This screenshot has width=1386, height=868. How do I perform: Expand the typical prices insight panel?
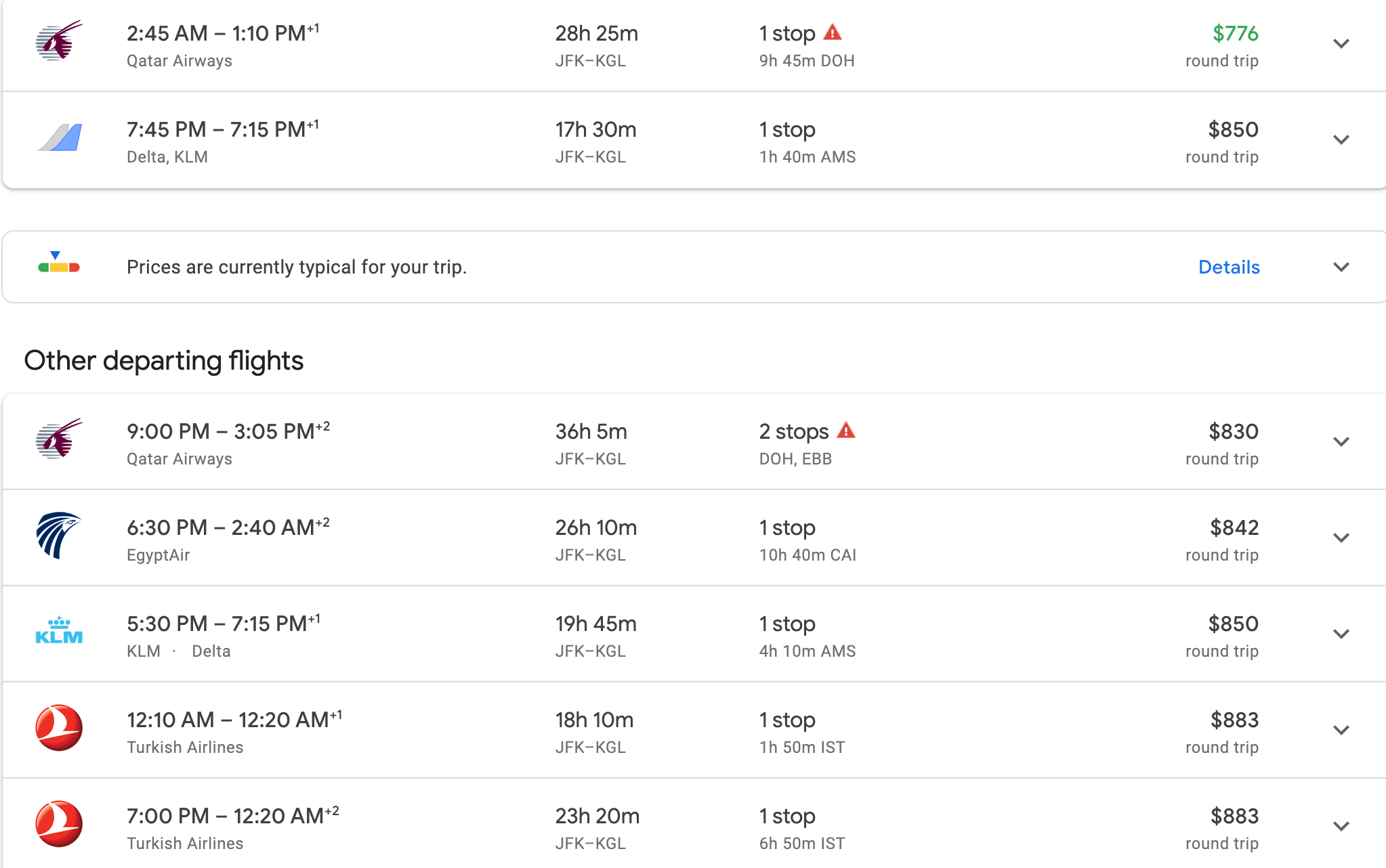pos(1341,267)
